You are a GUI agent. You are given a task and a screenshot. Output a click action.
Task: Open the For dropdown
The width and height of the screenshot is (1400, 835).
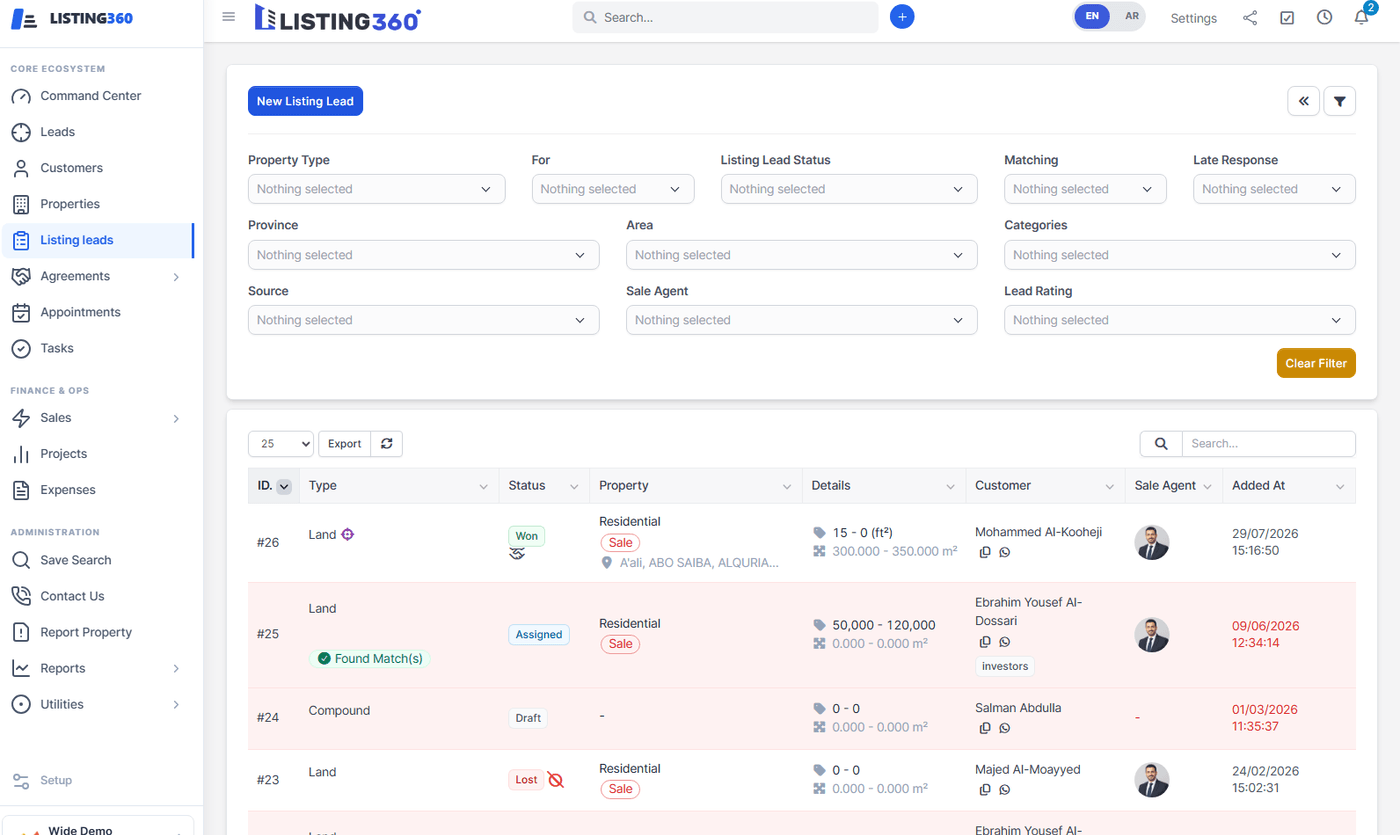tap(613, 189)
